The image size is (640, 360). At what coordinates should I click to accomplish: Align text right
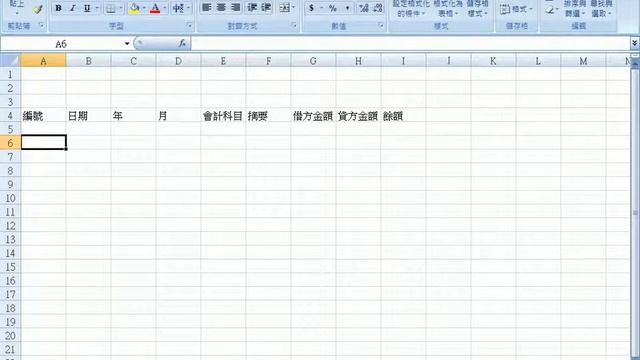point(236,8)
